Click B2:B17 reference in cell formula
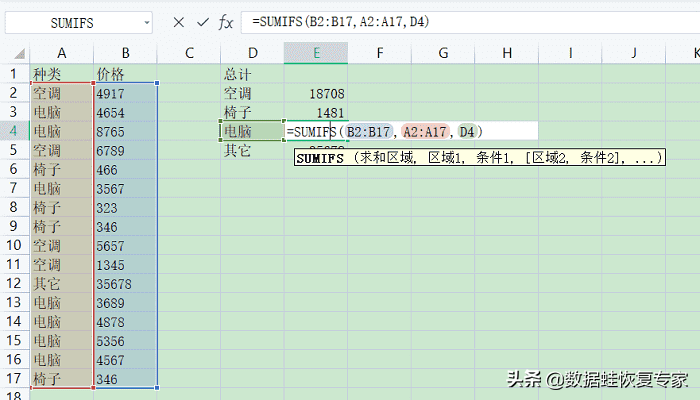 tap(368, 132)
